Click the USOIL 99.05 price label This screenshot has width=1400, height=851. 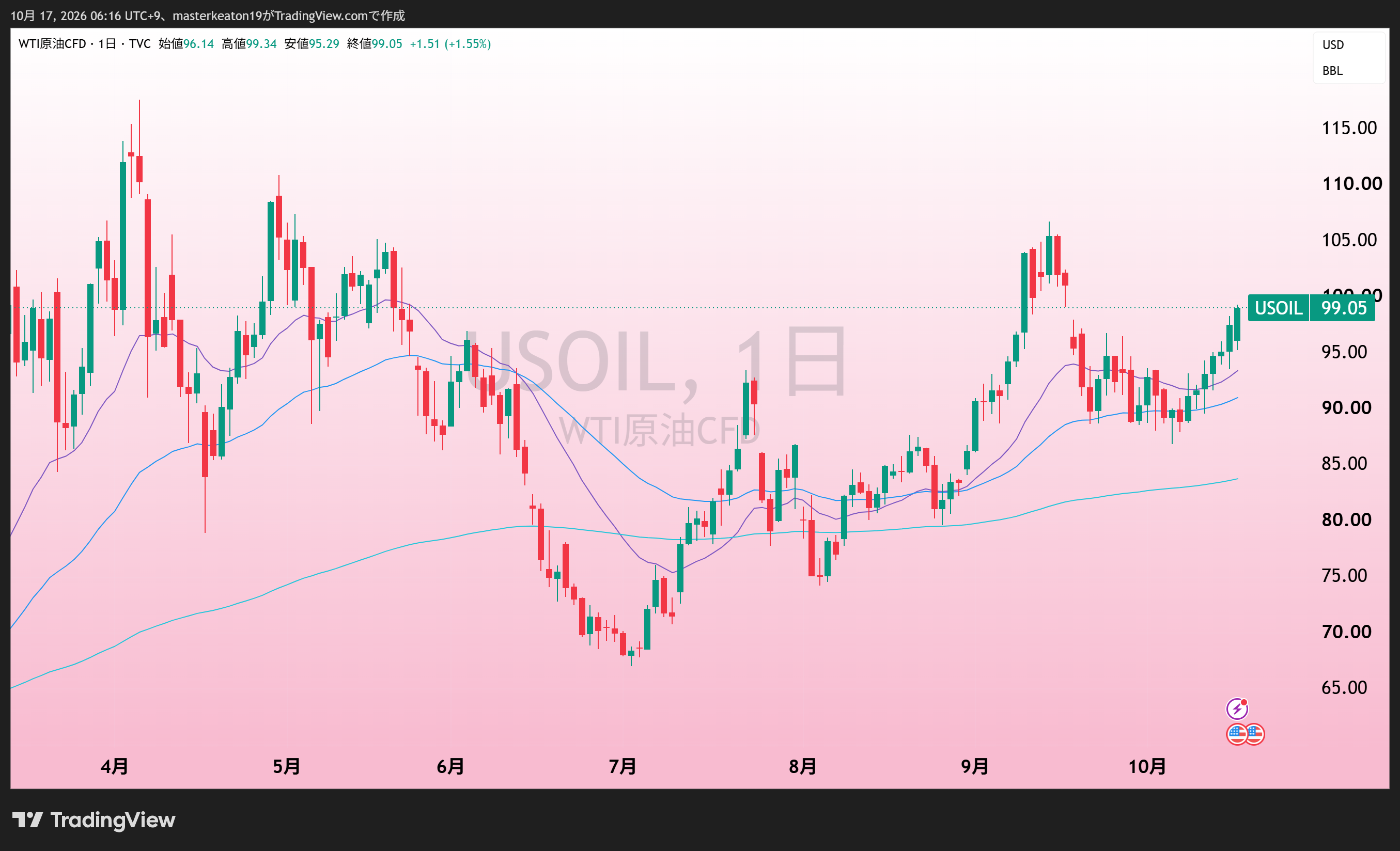(x=1311, y=308)
